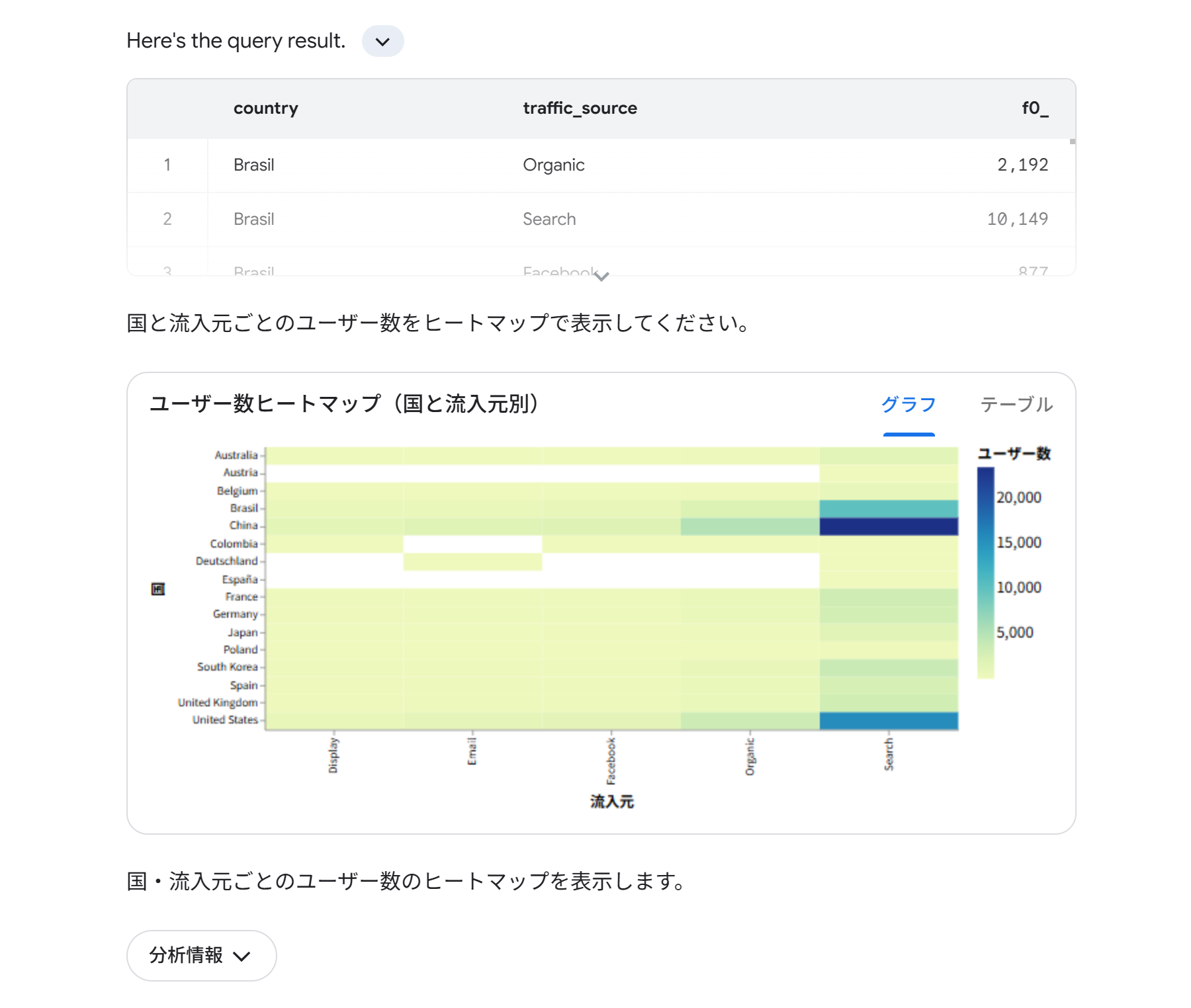Click the table's vertical scrollbar thumb

[x=1072, y=142]
